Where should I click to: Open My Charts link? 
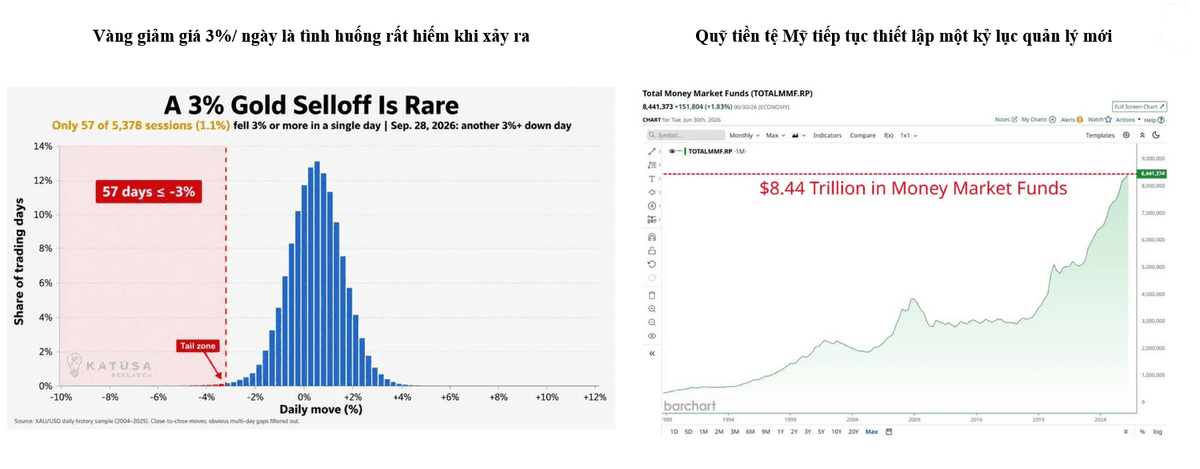click(1038, 119)
